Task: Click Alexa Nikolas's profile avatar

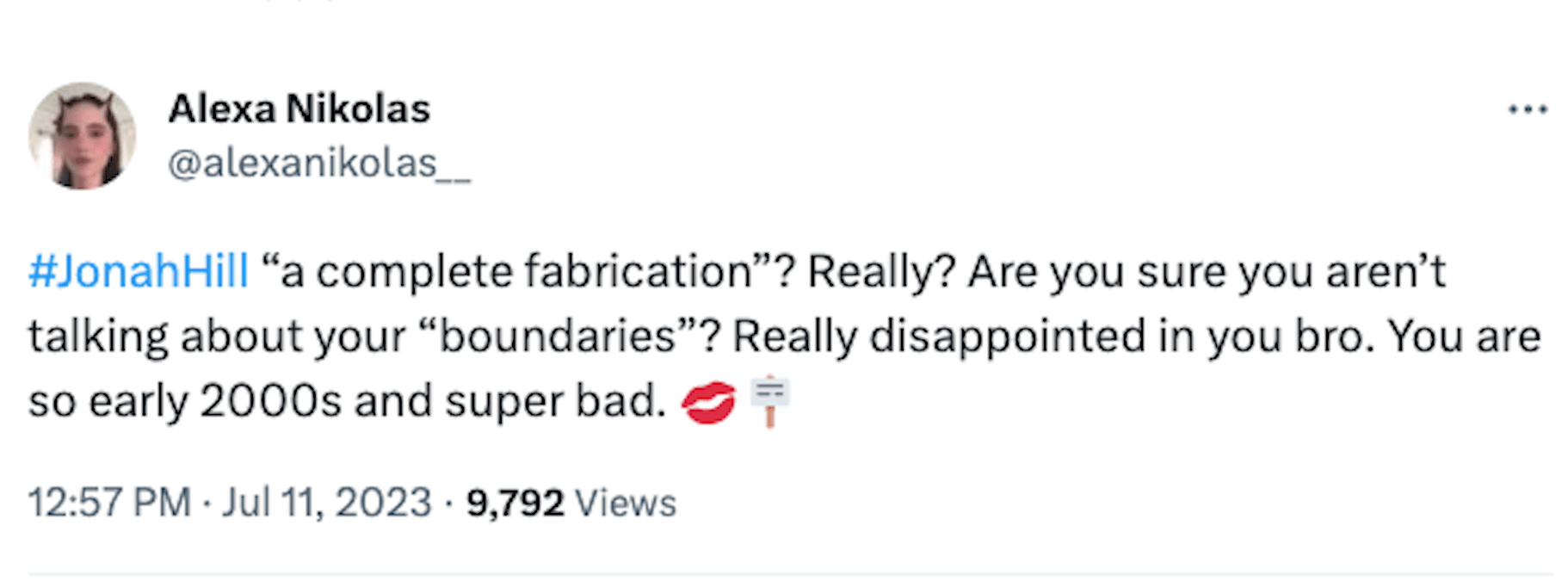Action: point(82,136)
